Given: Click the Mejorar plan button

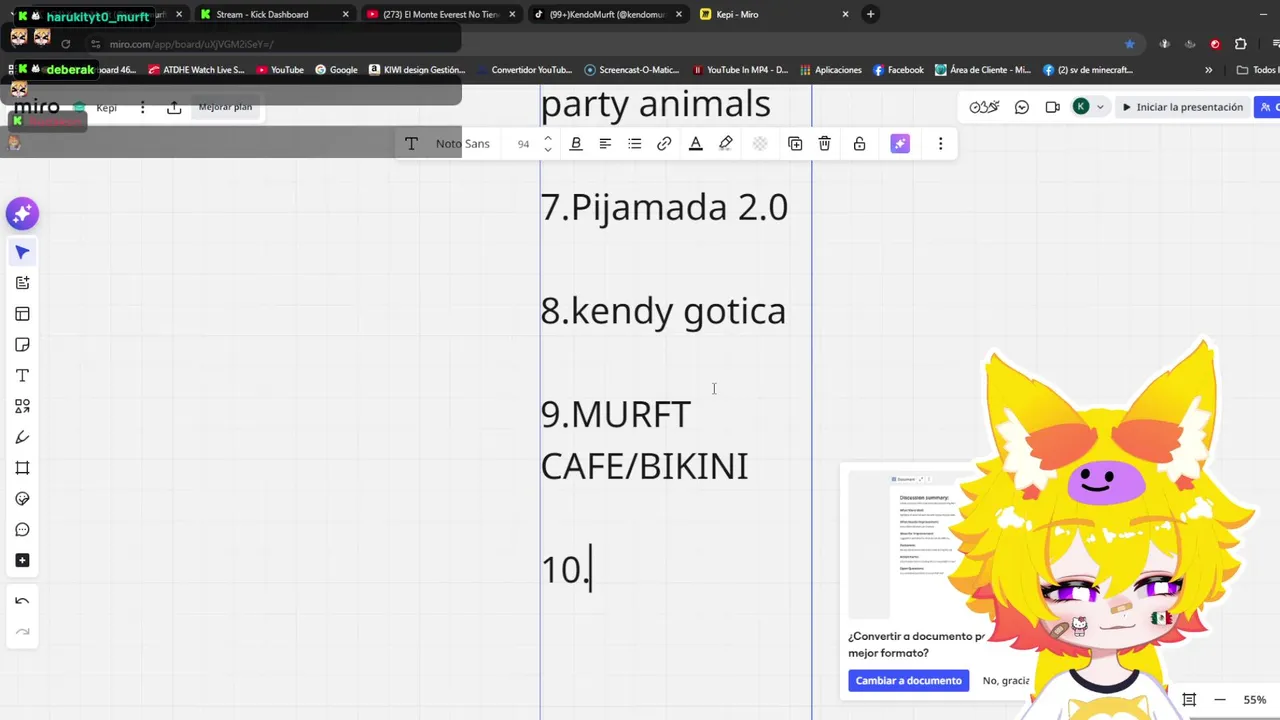Looking at the screenshot, I should click(225, 107).
